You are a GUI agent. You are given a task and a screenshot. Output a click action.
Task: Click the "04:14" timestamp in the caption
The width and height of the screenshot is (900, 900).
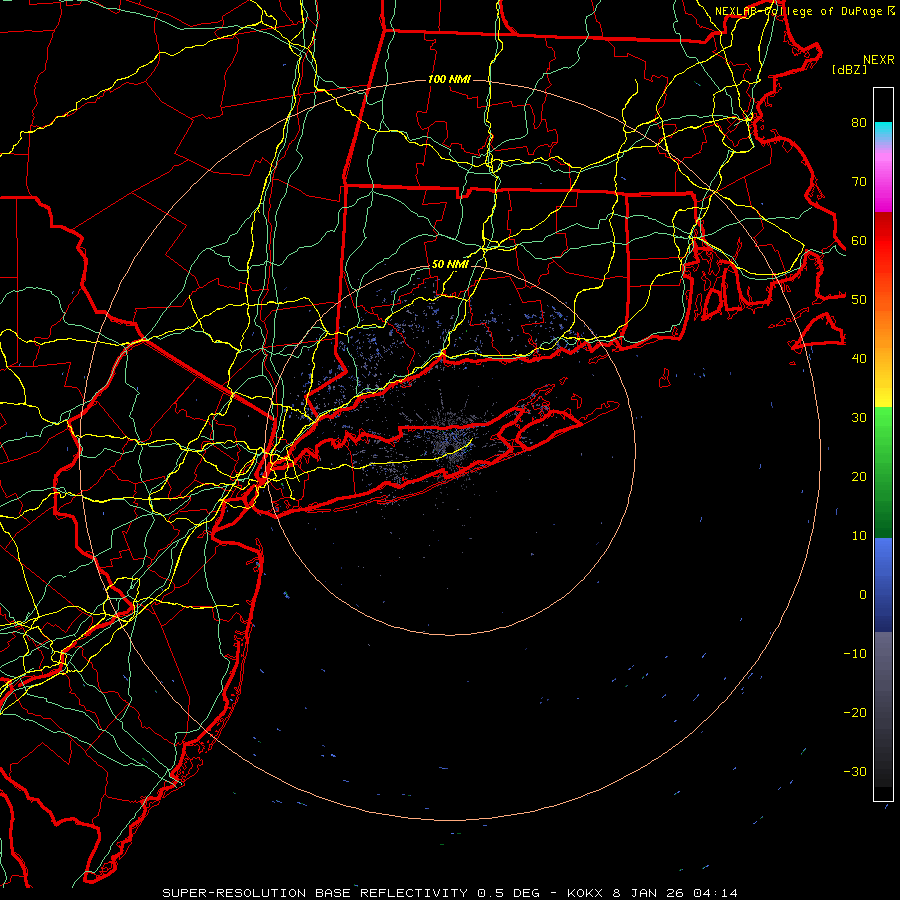(x=715, y=893)
